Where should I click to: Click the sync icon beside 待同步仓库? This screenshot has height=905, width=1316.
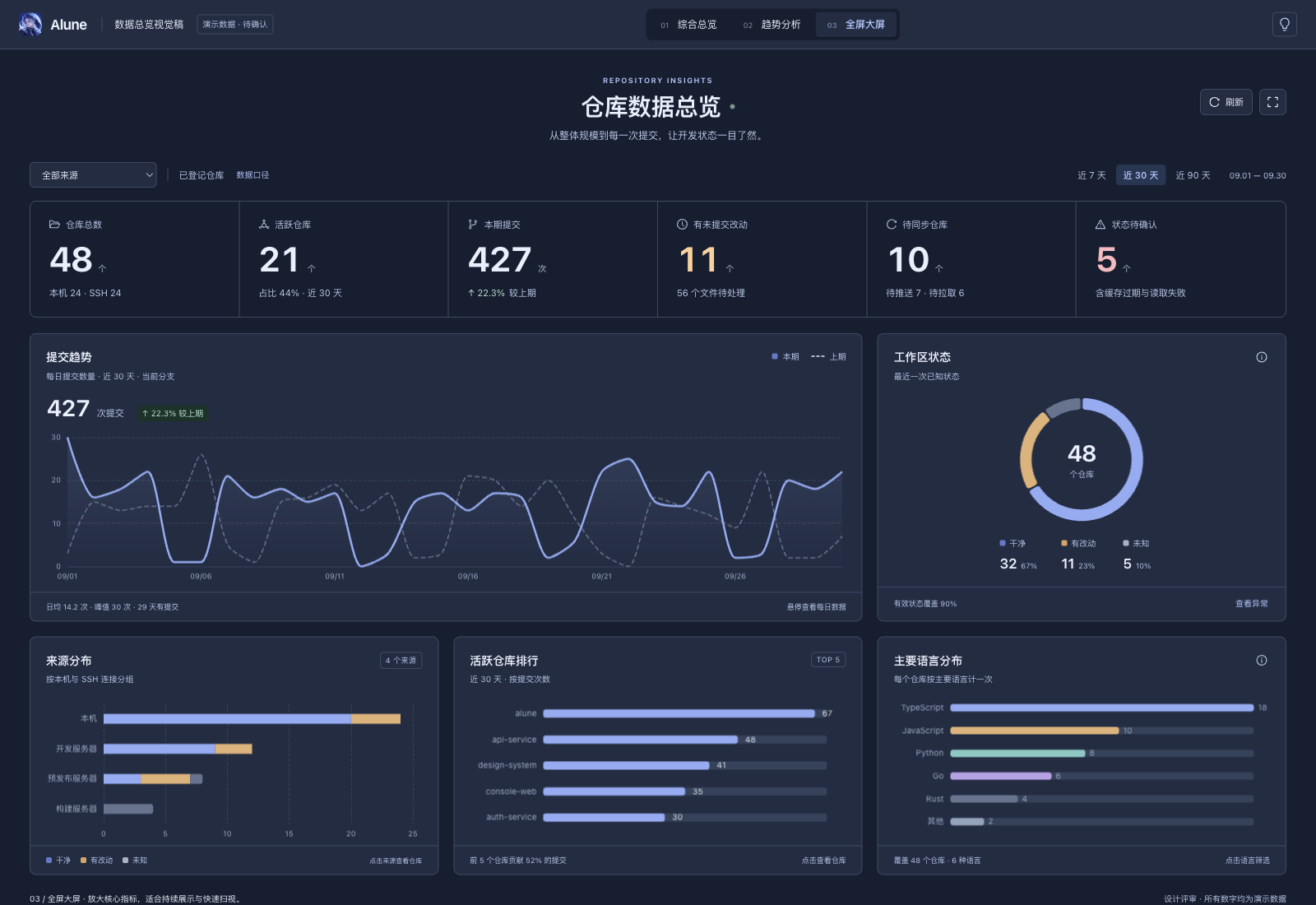click(x=892, y=225)
